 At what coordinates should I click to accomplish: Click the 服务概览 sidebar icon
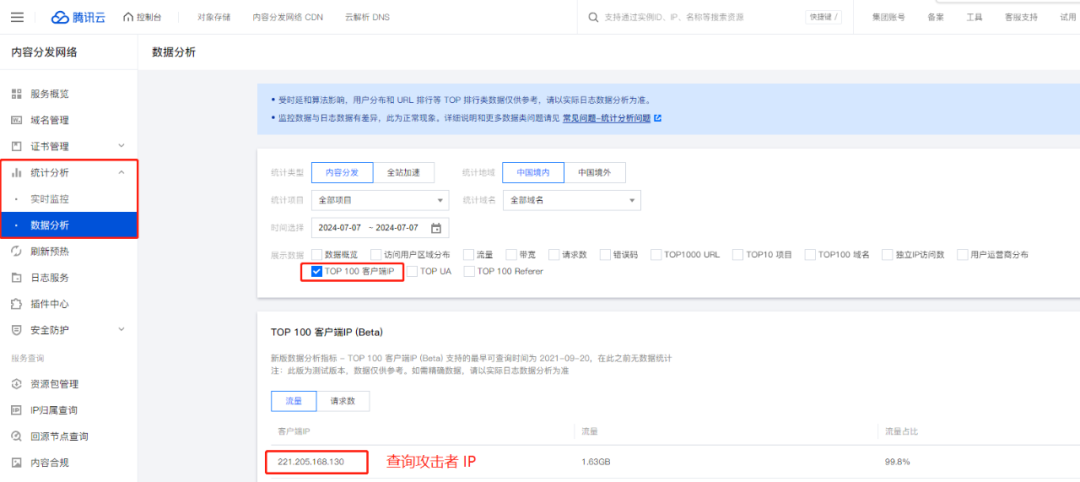pyautogui.click(x=16, y=94)
